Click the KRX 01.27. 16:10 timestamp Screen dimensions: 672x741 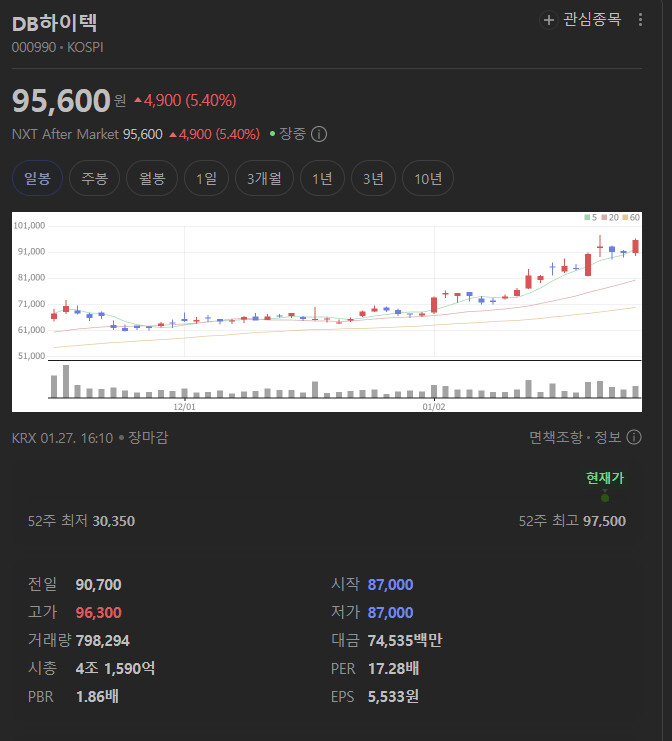pos(62,438)
